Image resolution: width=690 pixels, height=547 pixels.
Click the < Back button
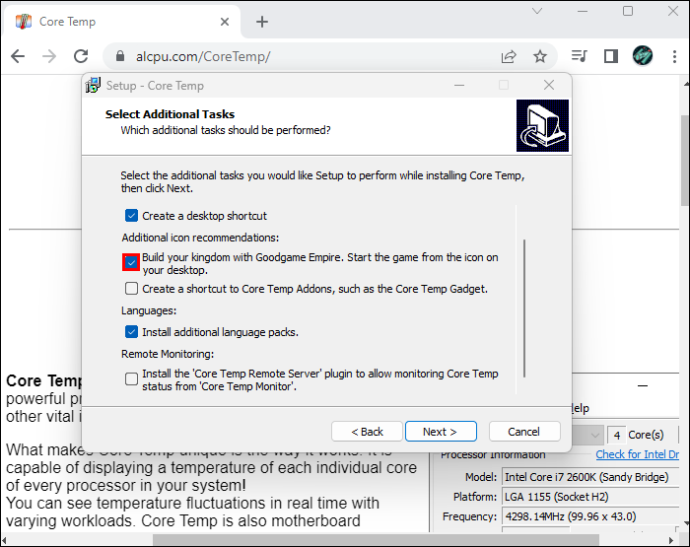(367, 432)
